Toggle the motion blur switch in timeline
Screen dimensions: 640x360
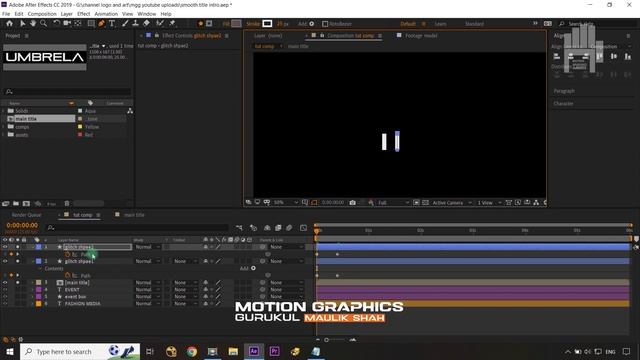coord(289,228)
